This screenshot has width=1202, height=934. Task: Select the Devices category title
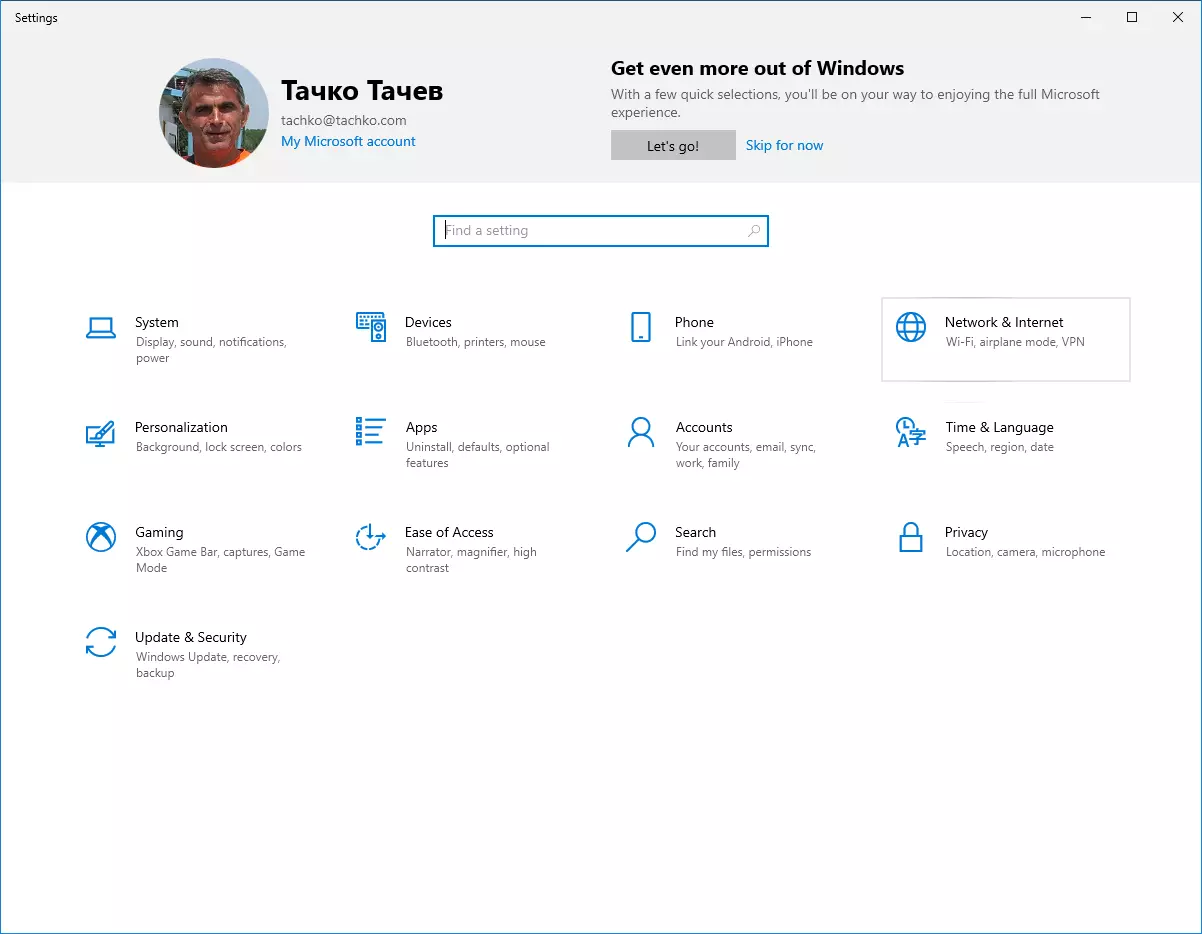tap(428, 322)
